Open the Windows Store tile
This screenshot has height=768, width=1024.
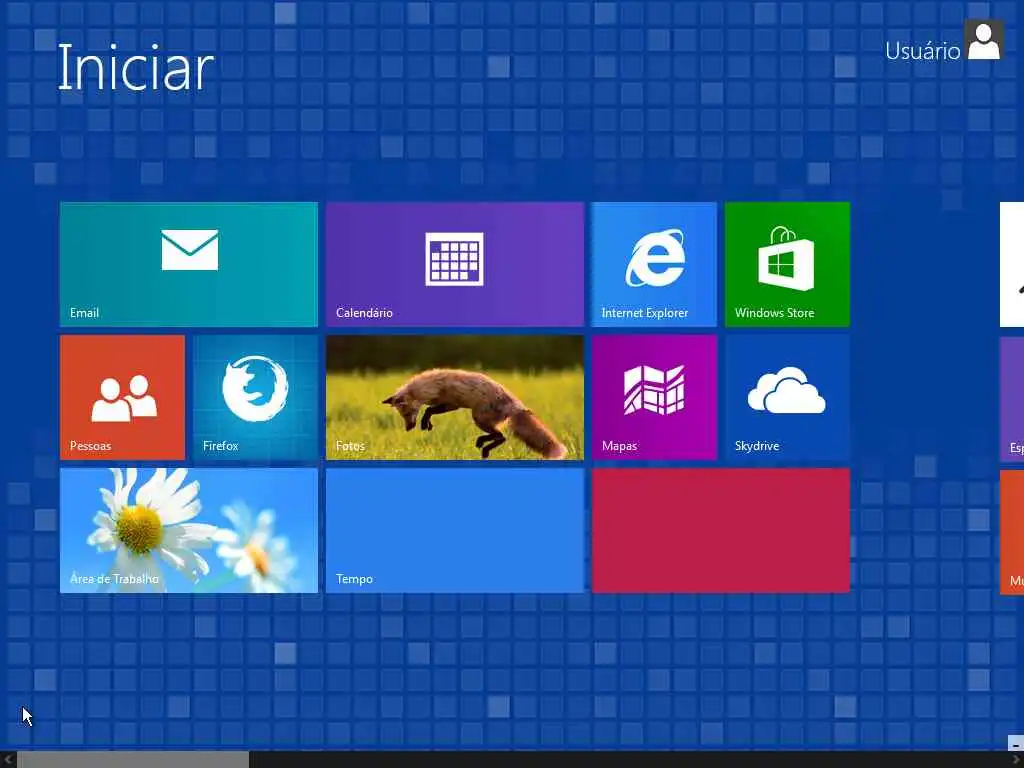click(788, 264)
